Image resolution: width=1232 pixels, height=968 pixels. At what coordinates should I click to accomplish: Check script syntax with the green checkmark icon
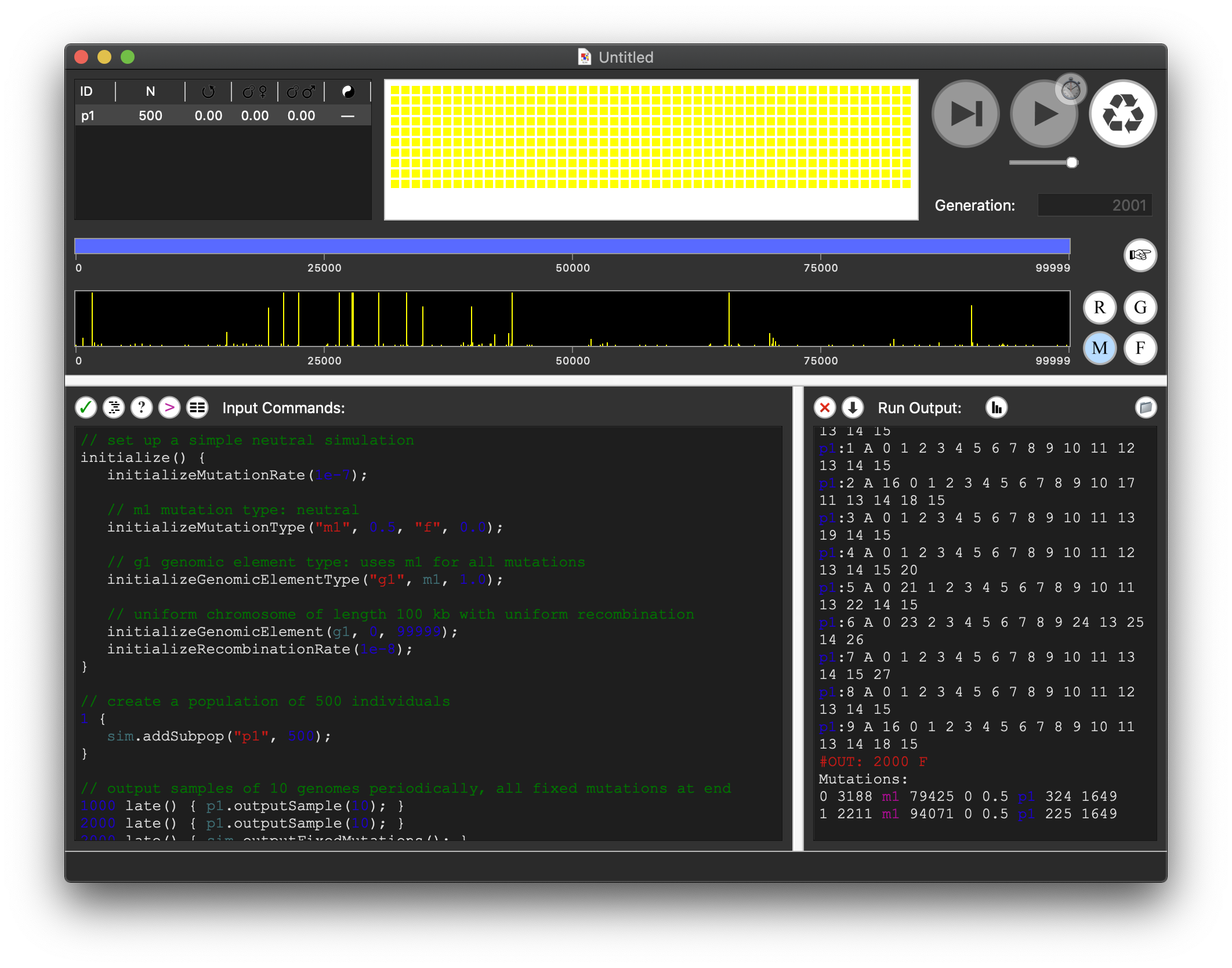pyautogui.click(x=86, y=407)
